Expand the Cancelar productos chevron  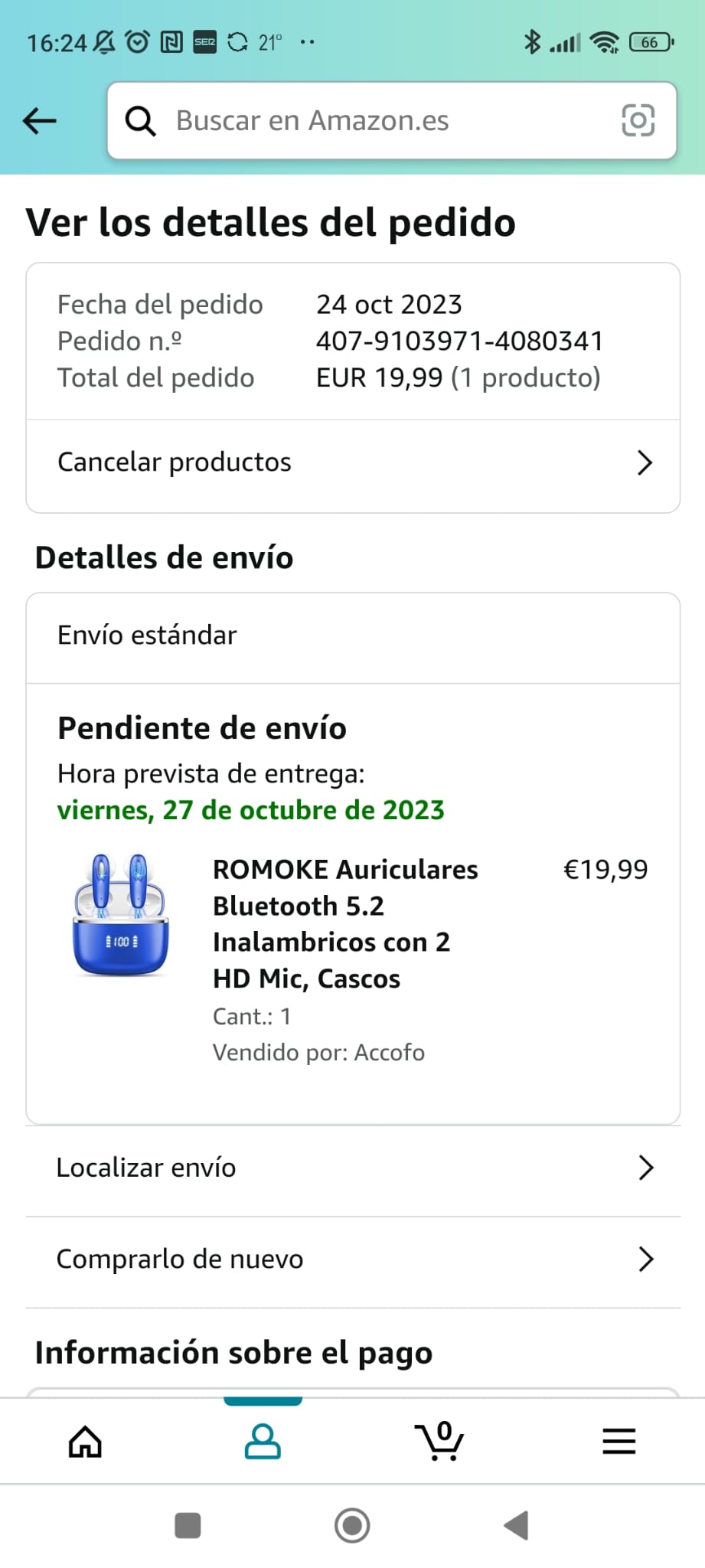click(645, 462)
